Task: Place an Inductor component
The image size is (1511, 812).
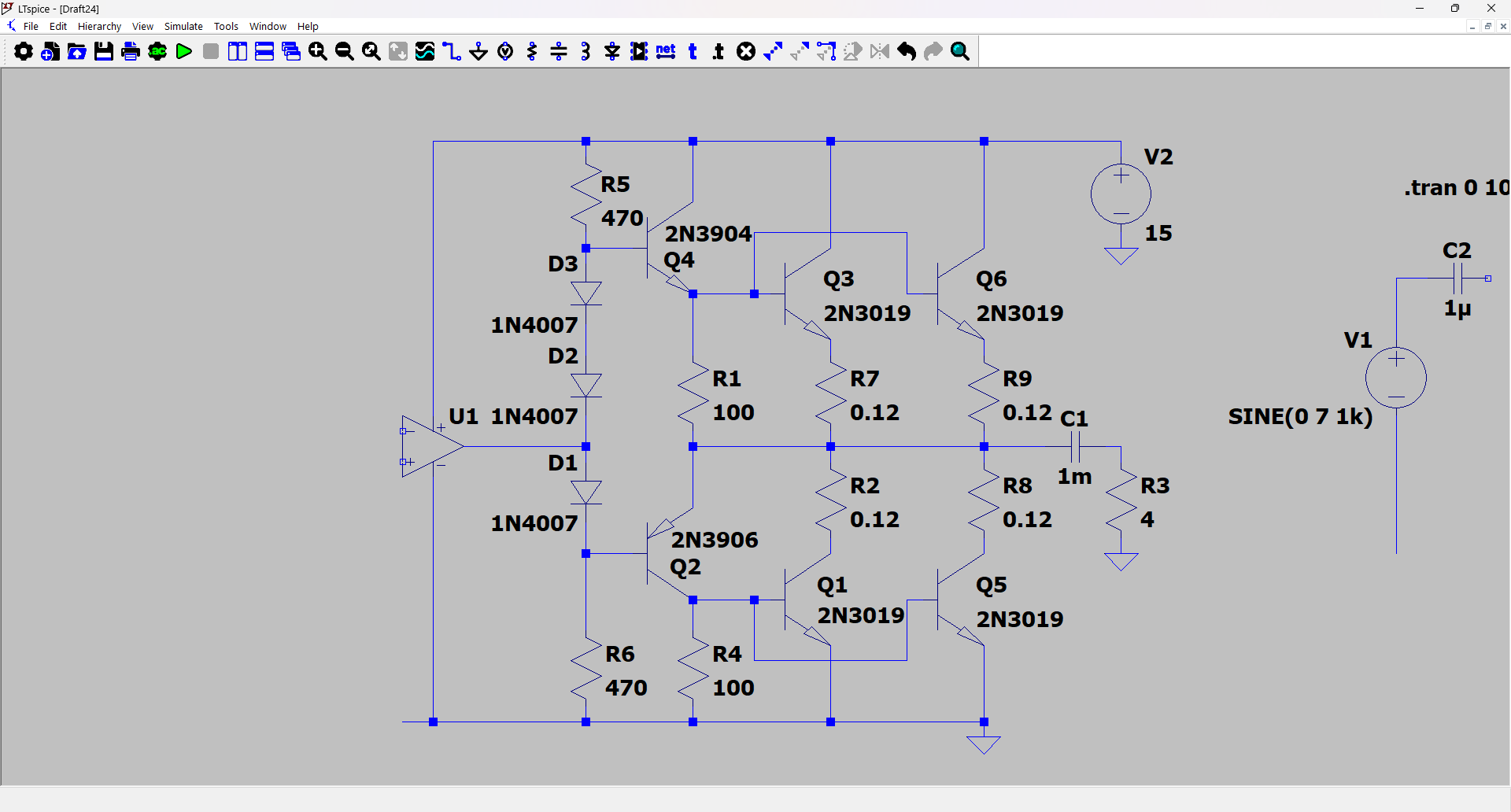Action: click(x=586, y=52)
